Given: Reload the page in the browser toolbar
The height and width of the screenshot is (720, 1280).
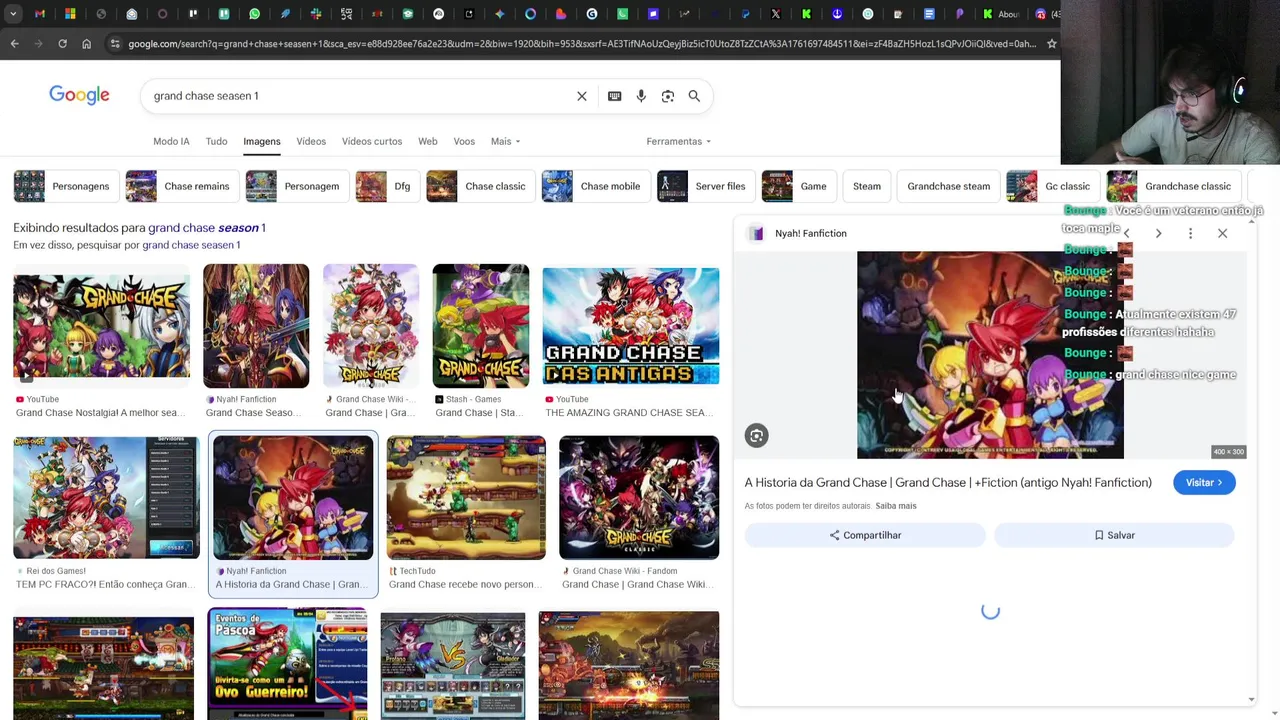Looking at the screenshot, I should (62, 44).
